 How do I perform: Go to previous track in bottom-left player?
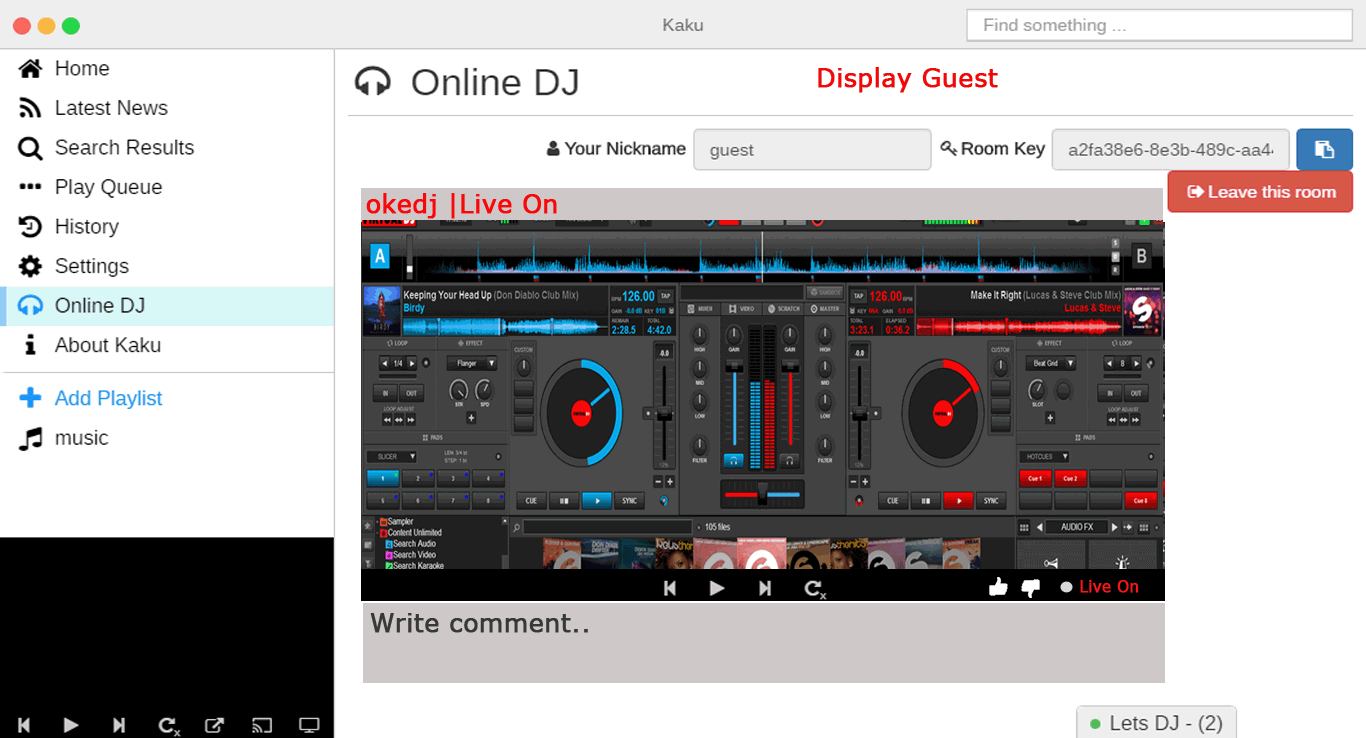point(24,725)
